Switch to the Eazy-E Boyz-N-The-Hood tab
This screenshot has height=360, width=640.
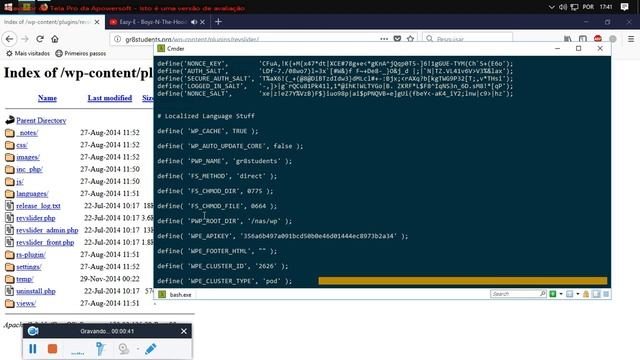click(153, 22)
